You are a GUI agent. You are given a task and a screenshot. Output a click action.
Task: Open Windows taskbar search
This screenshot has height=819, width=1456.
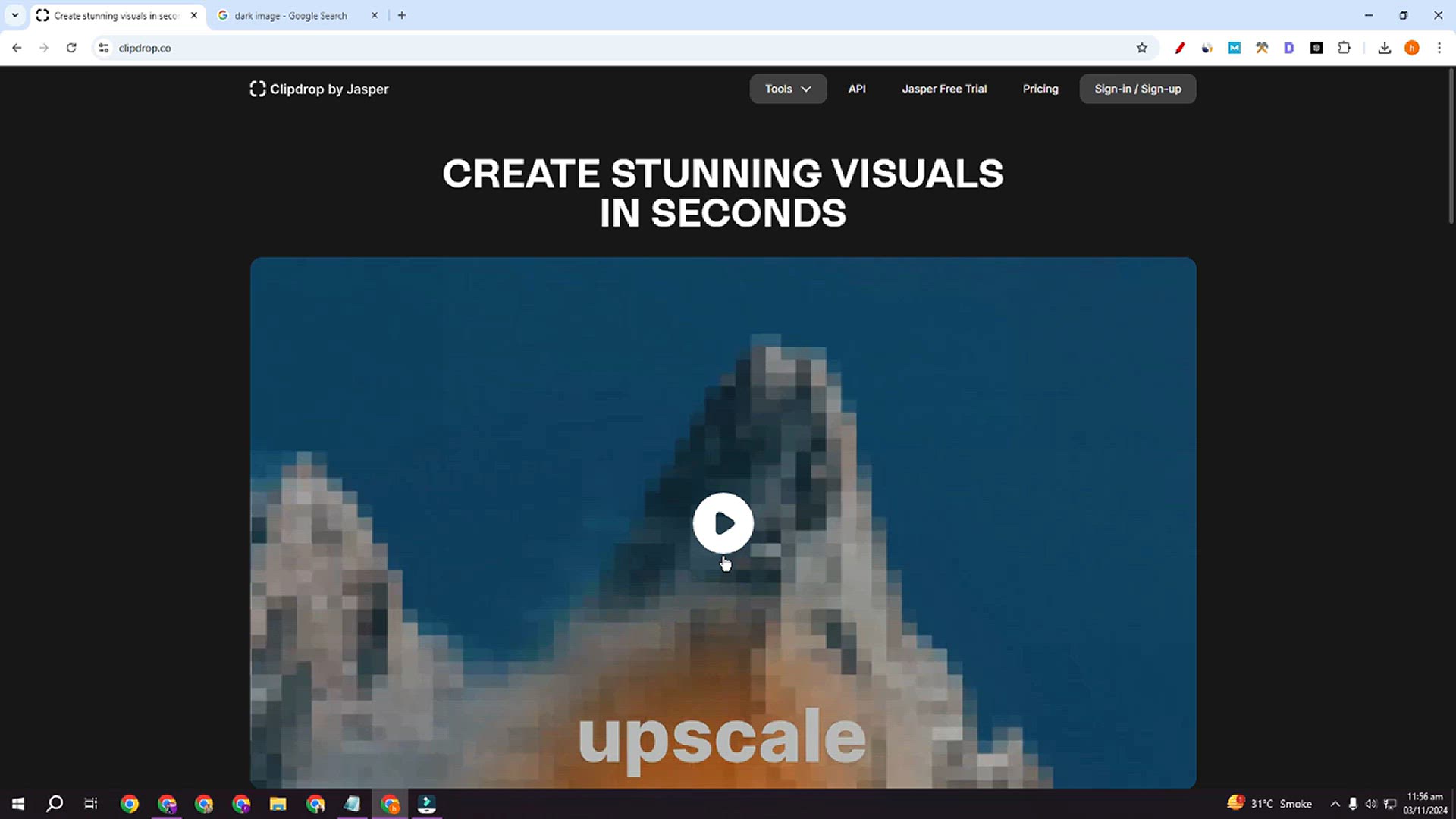pyautogui.click(x=55, y=804)
